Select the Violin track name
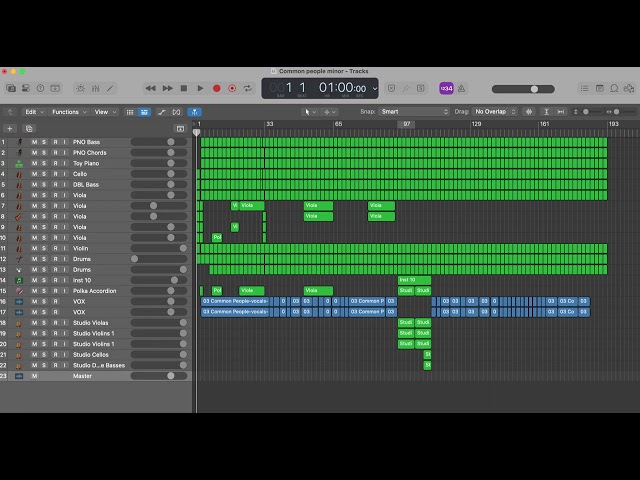Viewport: 640px width, 480px height. point(80,249)
